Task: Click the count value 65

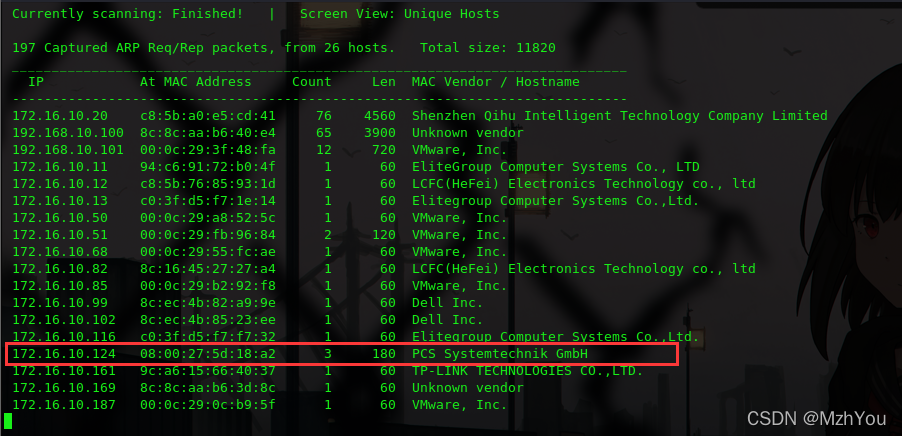Action: point(324,133)
